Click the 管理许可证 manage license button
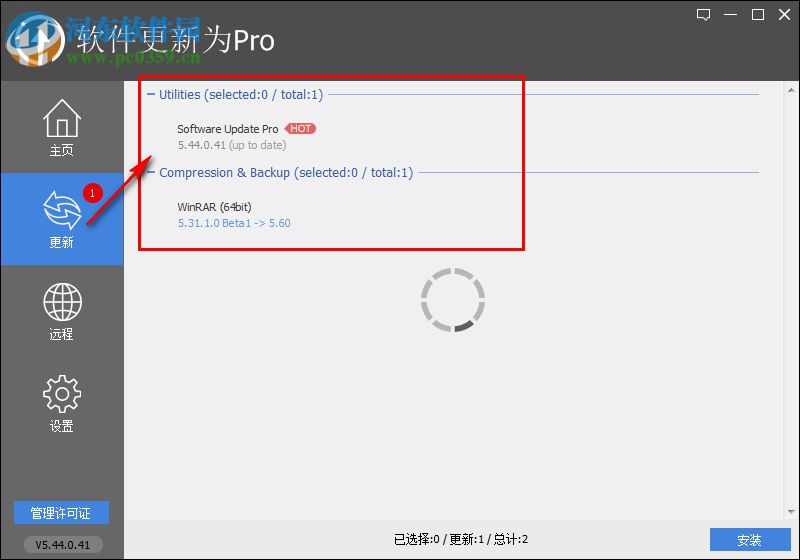 [x=61, y=513]
